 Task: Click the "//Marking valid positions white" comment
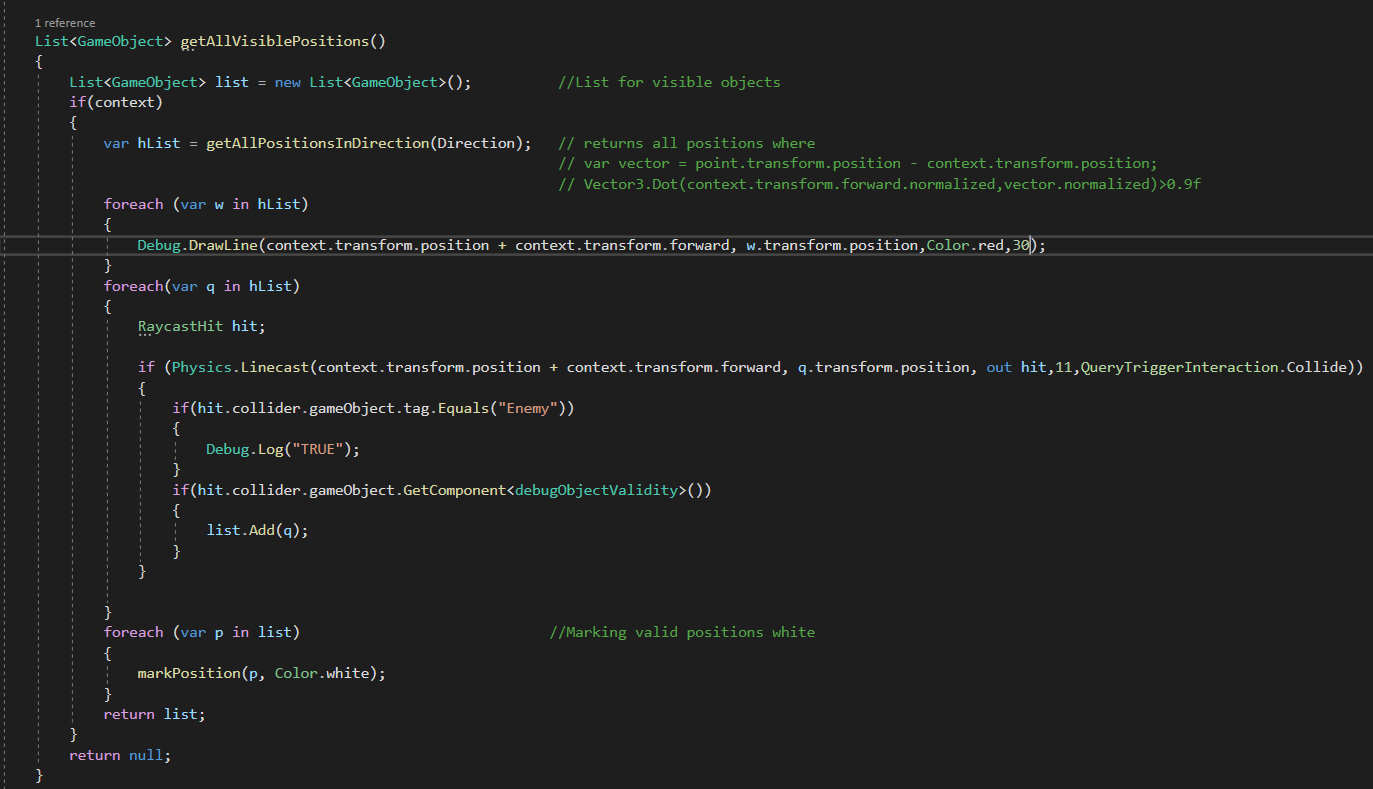682,632
